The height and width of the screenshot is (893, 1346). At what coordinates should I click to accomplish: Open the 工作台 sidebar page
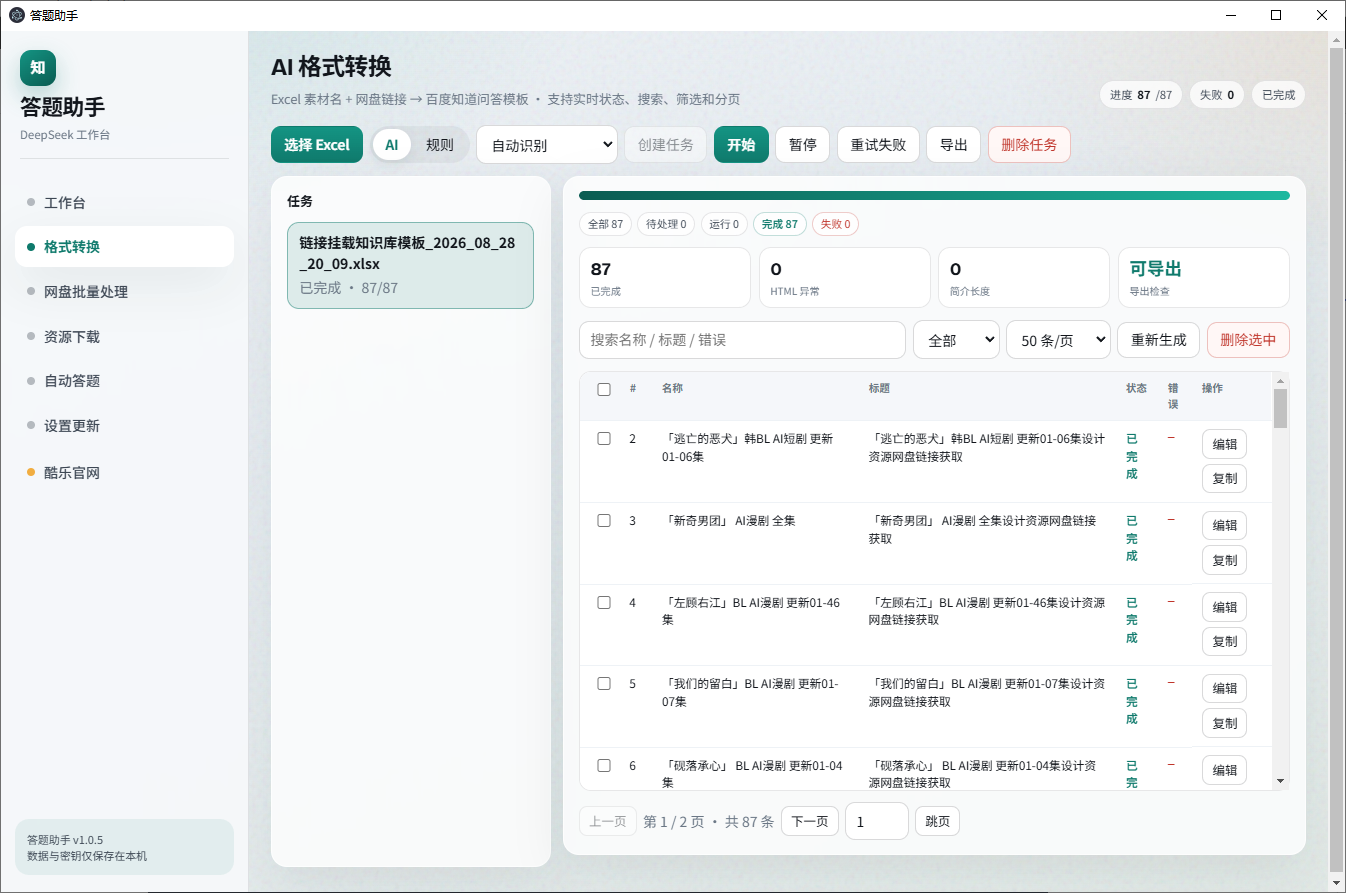click(x=124, y=203)
